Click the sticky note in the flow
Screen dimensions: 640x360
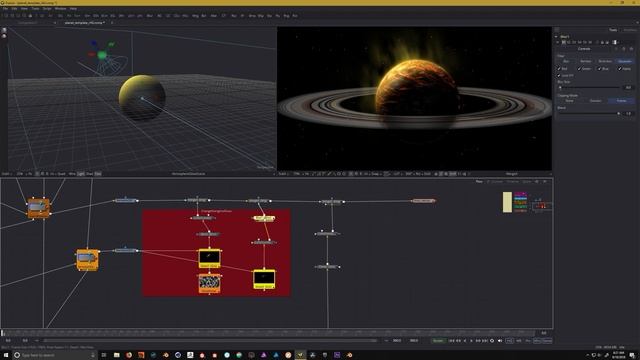pos(507,202)
